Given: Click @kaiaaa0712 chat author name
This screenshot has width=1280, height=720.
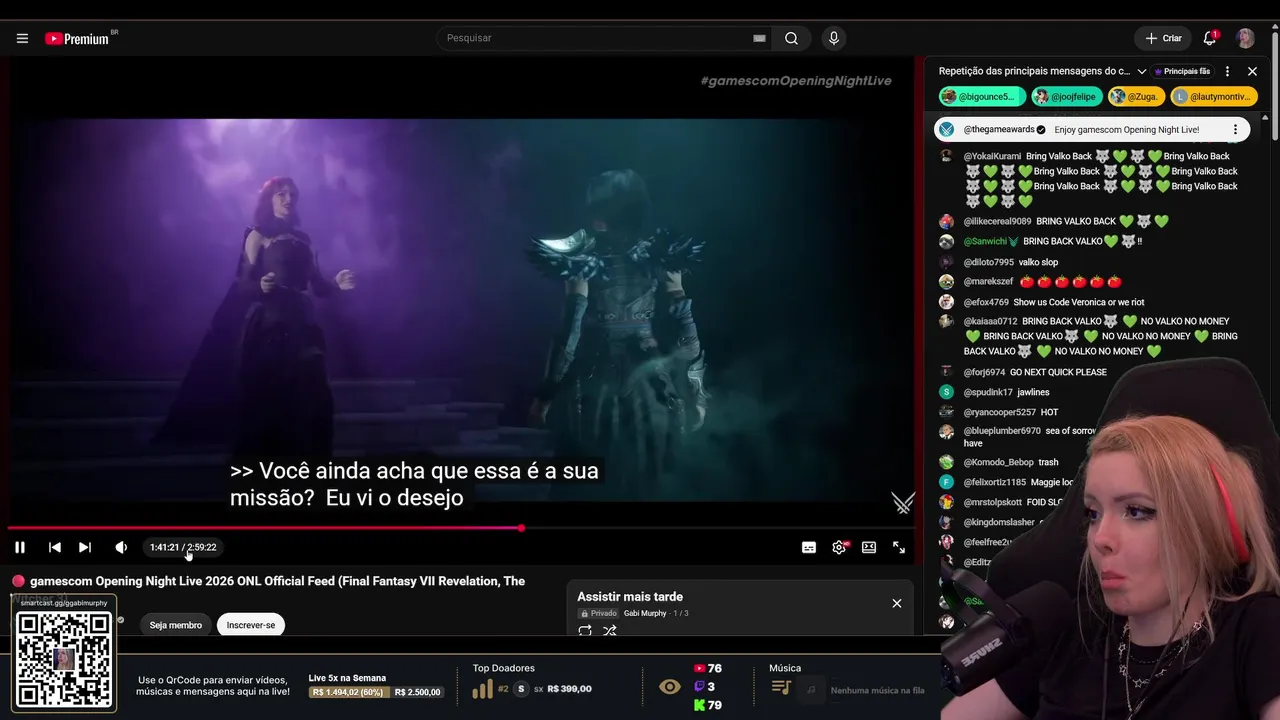Looking at the screenshot, I should tap(990, 321).
